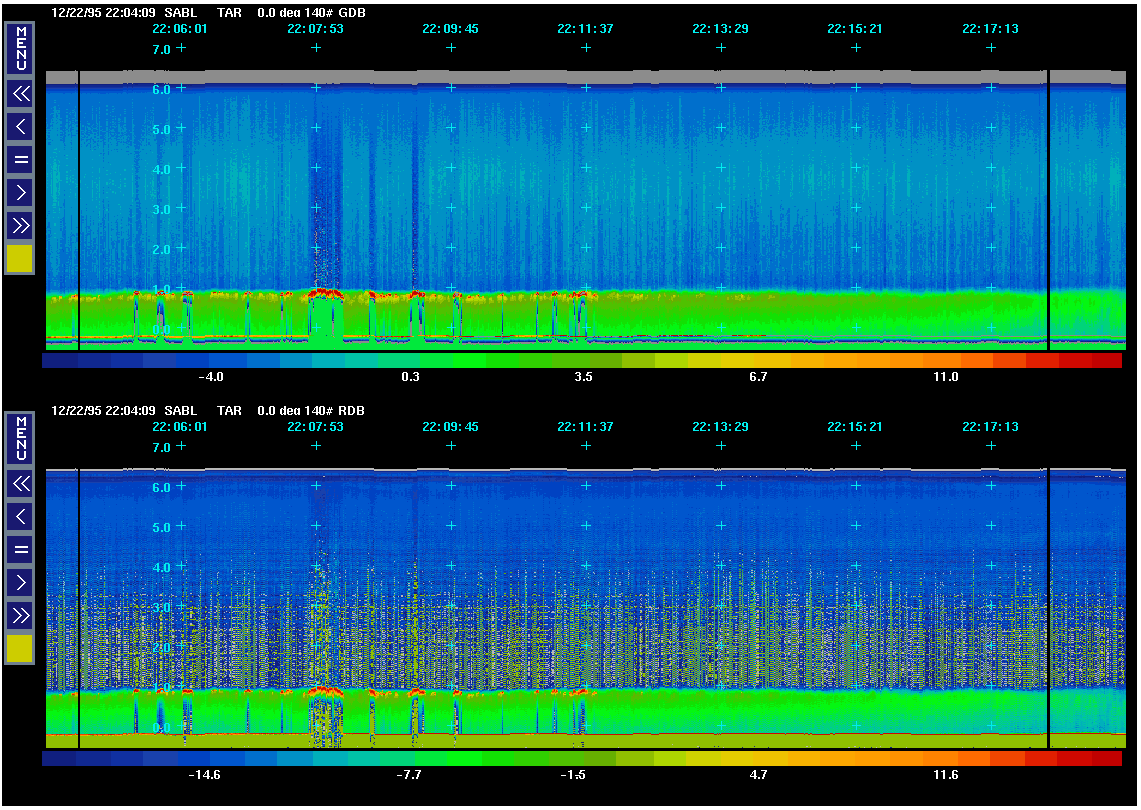Click double-right arrow in top GDB panel

point(20,224)
